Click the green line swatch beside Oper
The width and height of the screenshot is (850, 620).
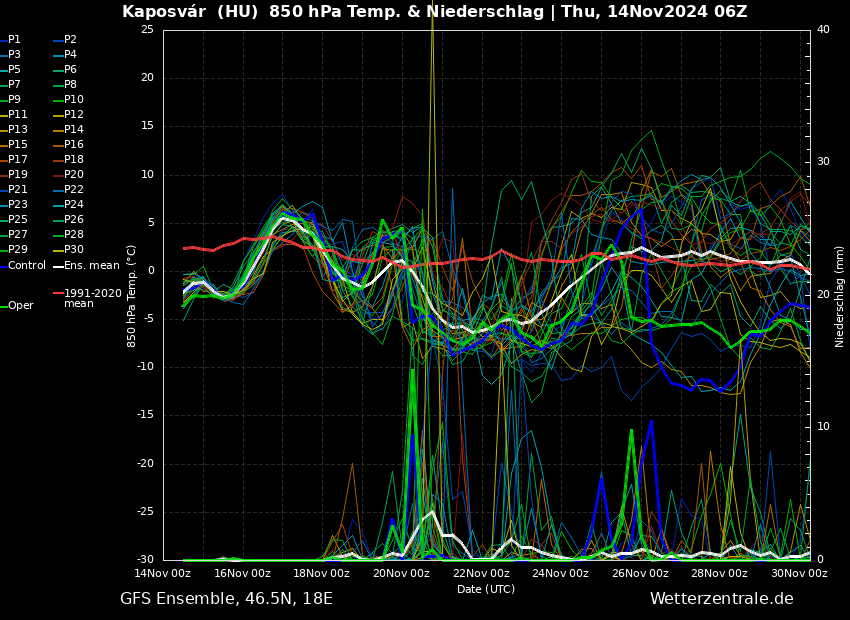pos(3,306)
